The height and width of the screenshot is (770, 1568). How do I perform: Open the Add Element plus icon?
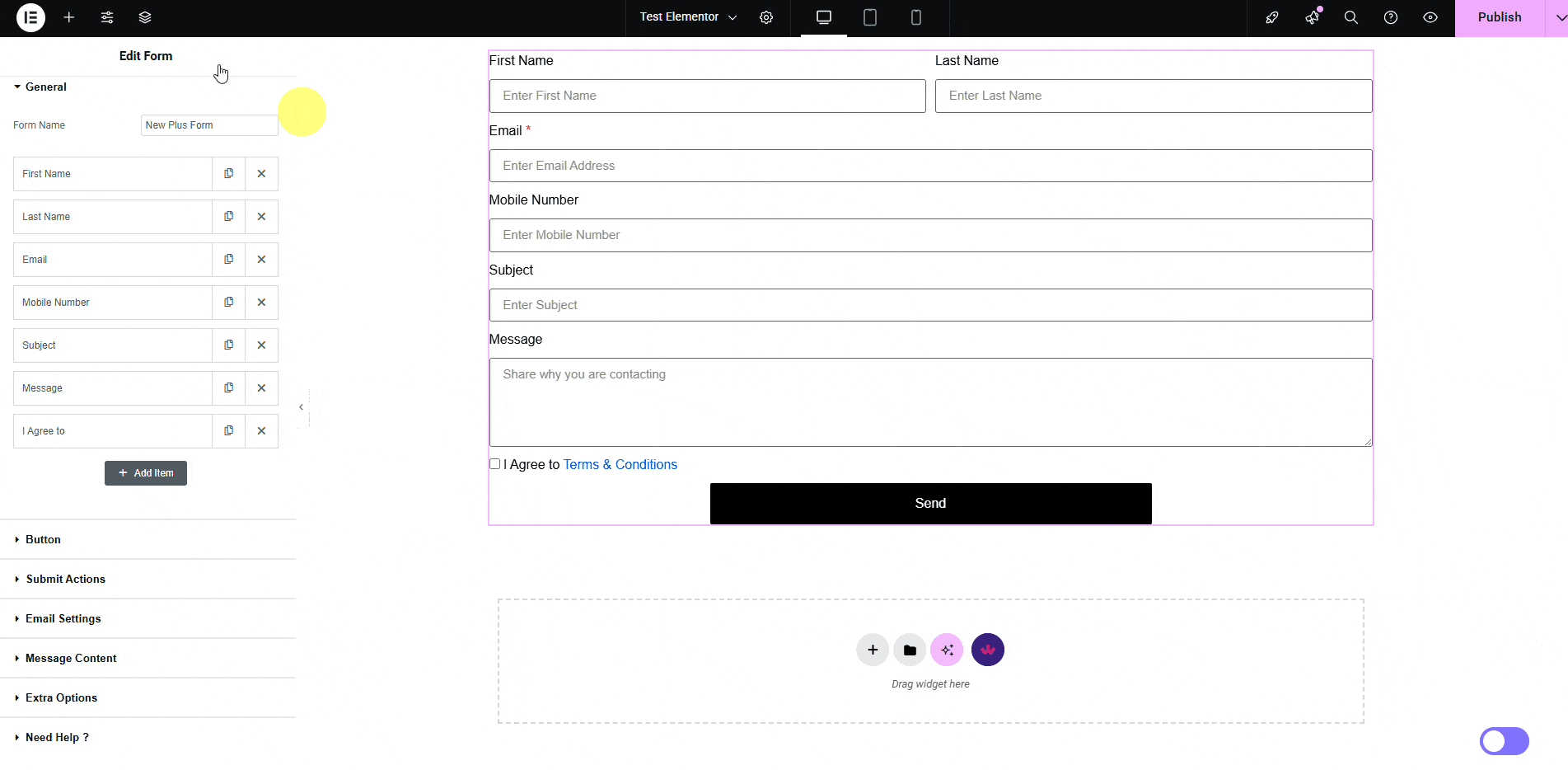69,17
